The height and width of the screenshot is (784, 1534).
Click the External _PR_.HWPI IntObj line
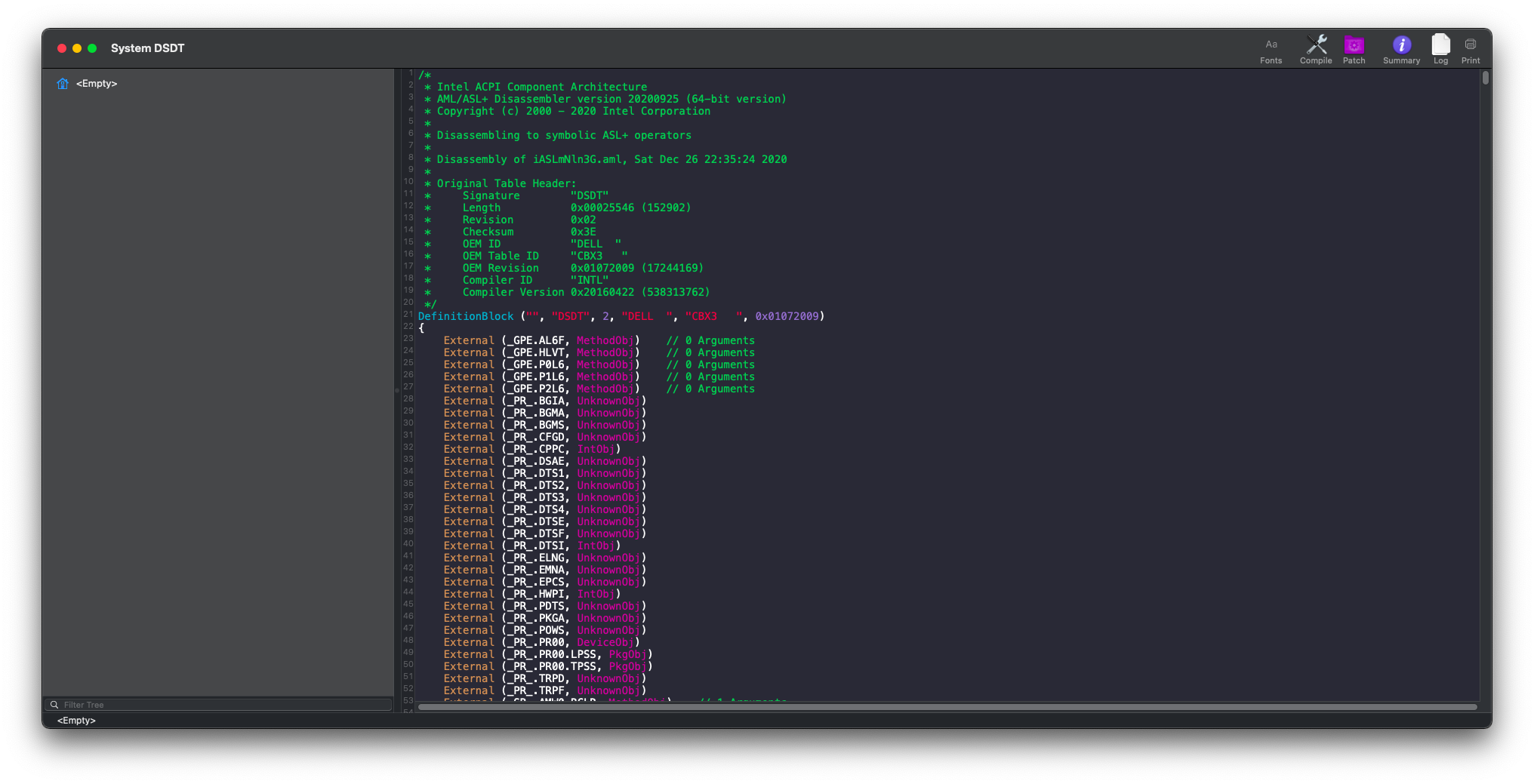pyautogui.click(x=531, y=594)
